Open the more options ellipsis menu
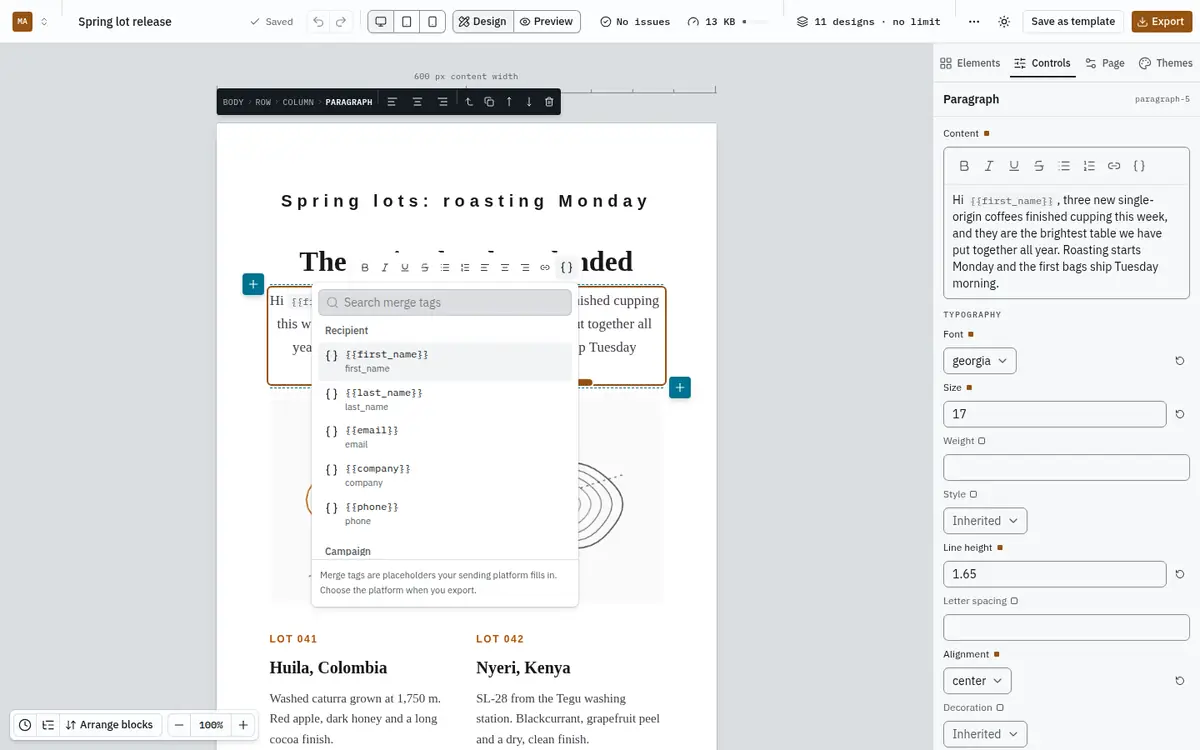Screen dimensions: 1200x750 (974, 21)
